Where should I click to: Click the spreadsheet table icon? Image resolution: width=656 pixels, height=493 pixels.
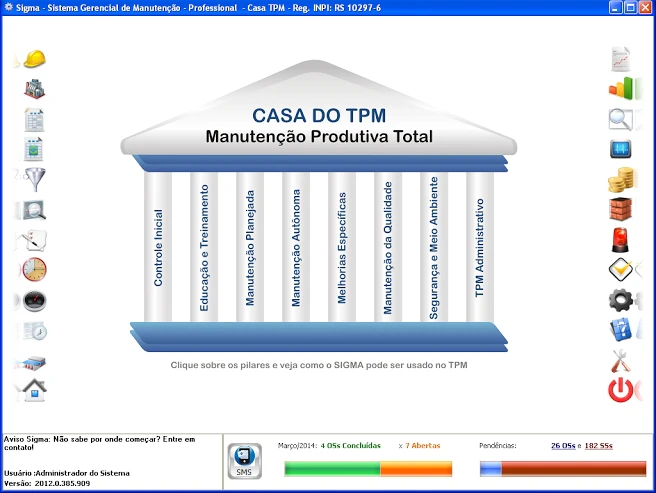[34, 119]
